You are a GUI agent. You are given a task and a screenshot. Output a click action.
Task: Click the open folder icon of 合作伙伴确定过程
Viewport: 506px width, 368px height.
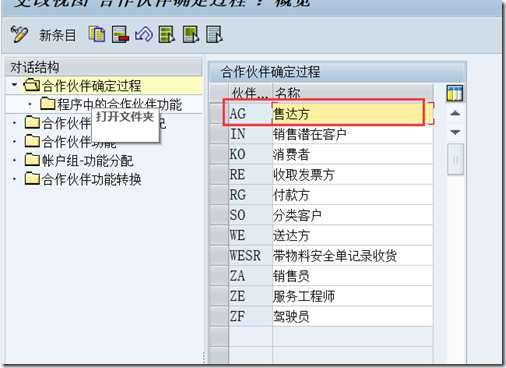tap(32, 85)
